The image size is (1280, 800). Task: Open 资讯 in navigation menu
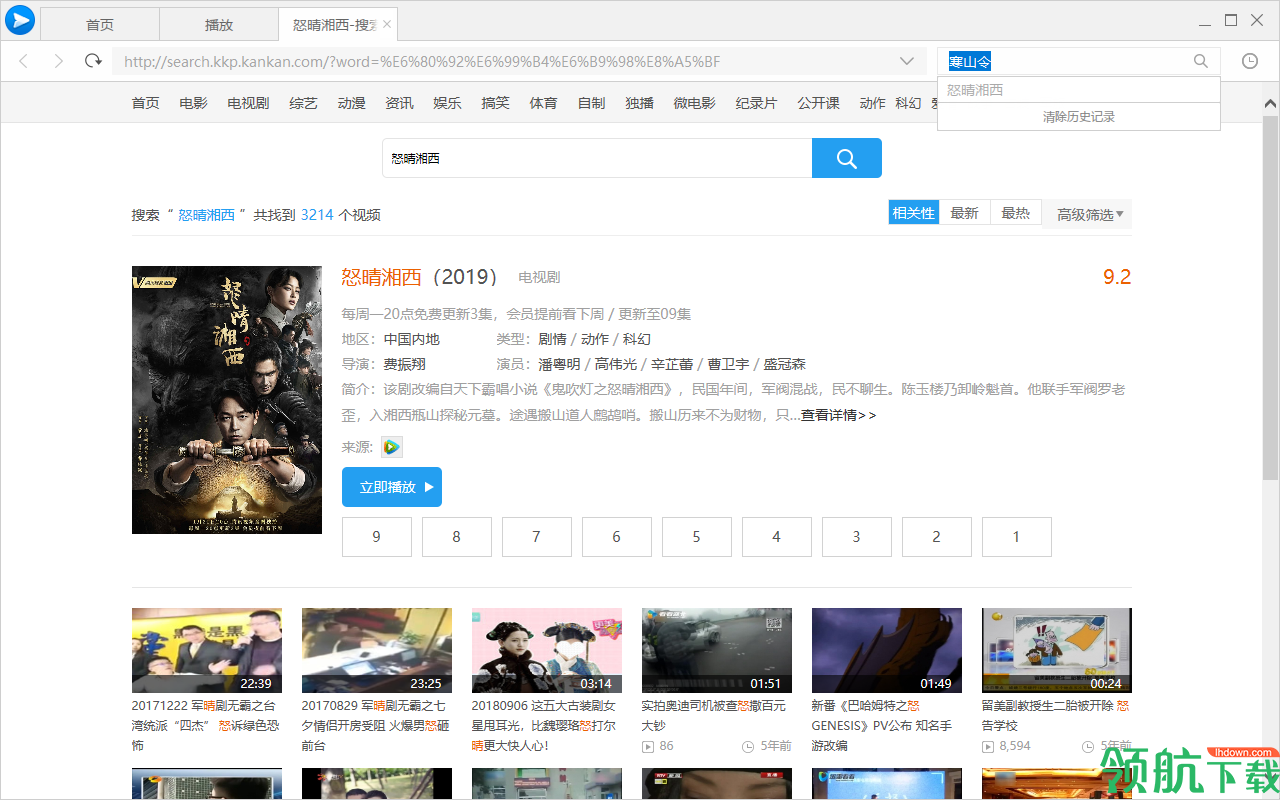click(x=400, y=103)
